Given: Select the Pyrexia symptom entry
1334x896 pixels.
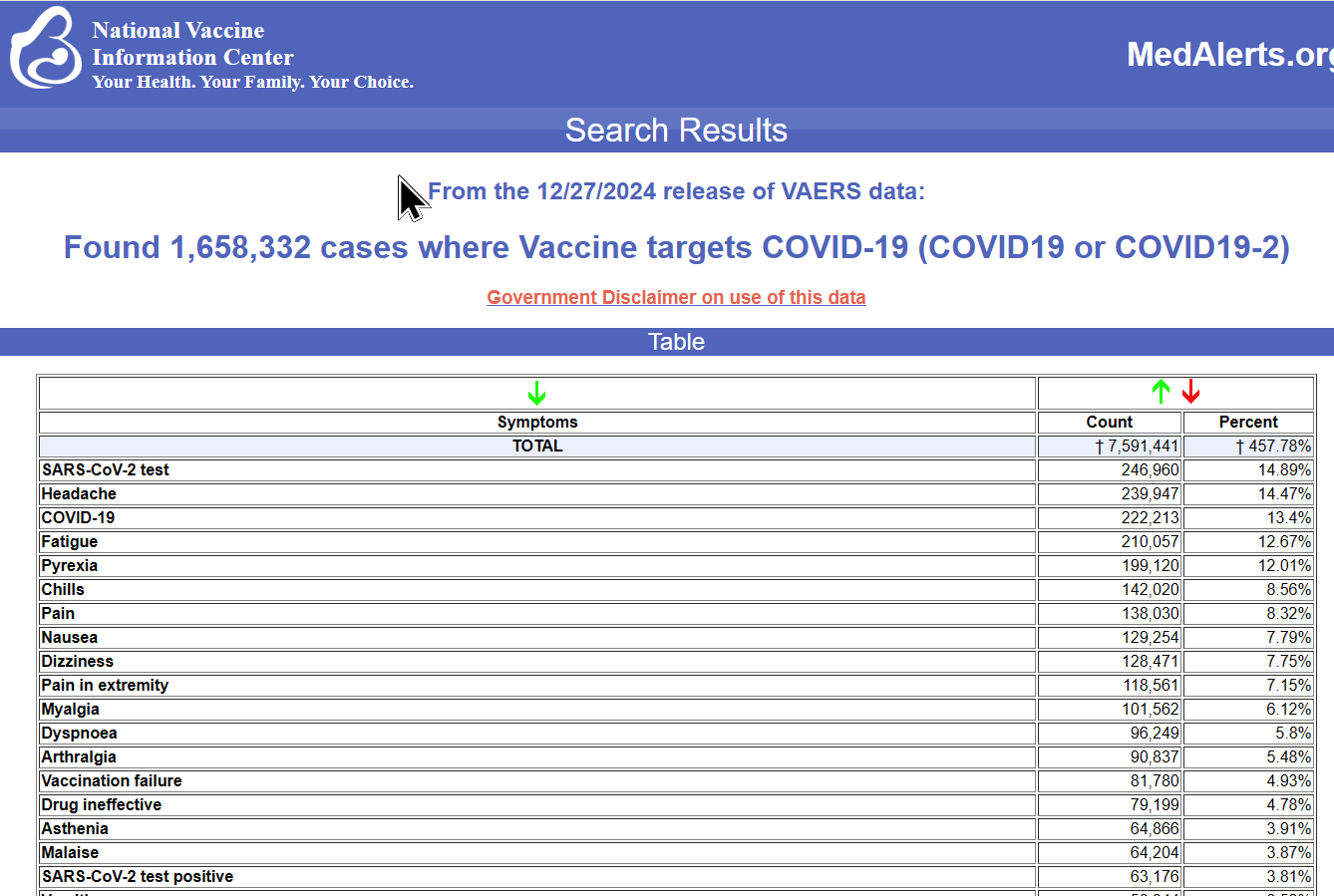Looking at the screenshot, I should point(70,565).
